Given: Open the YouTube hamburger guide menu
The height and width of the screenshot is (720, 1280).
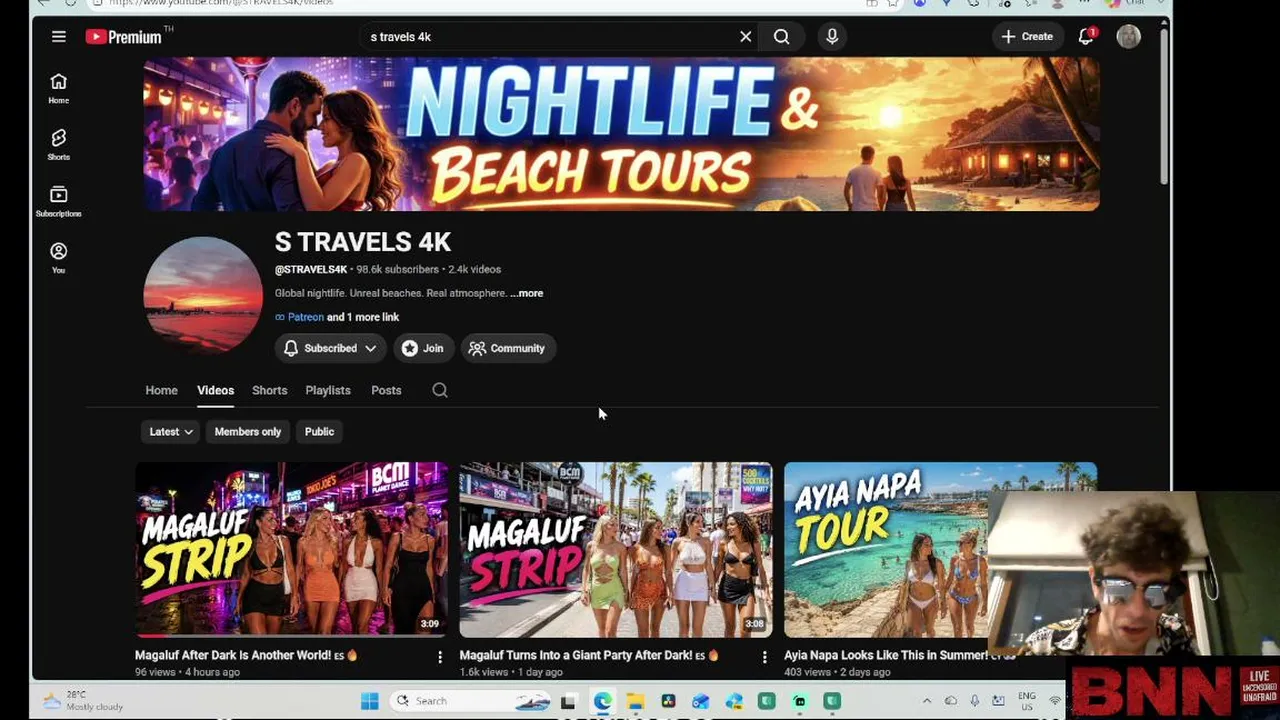Looking at the screenshot, I should click(59, 37).
